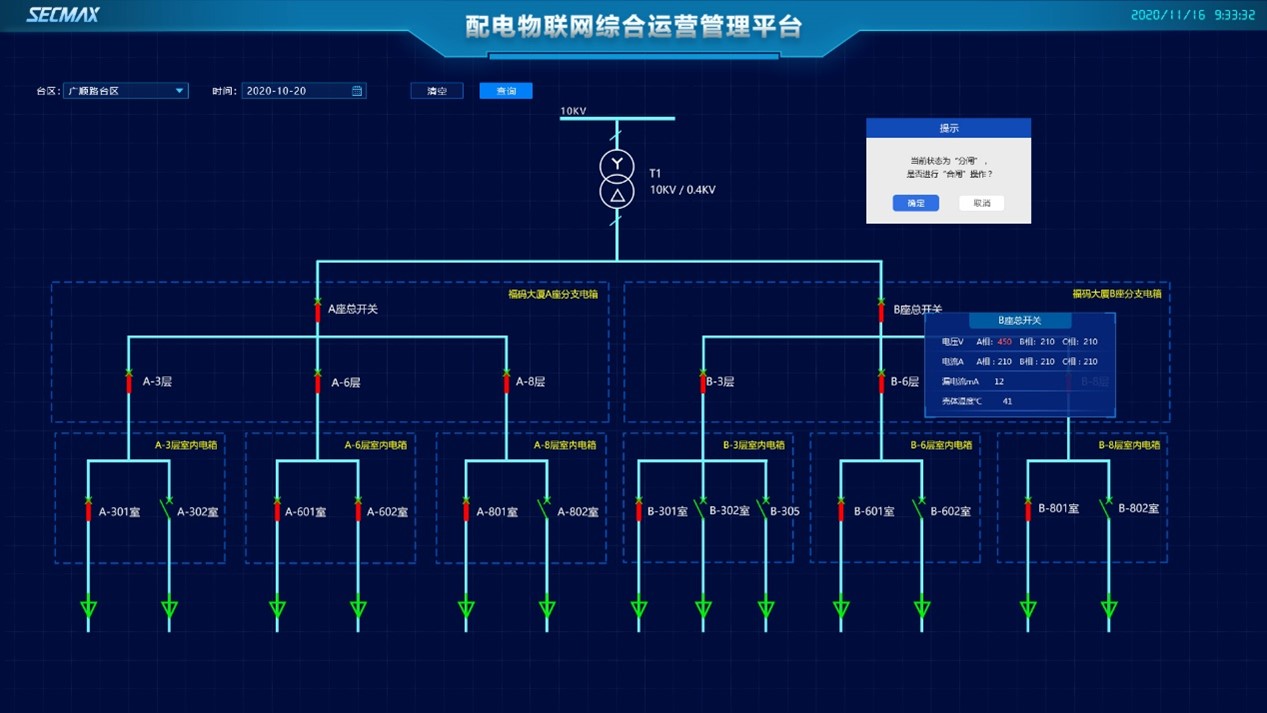The image size is (1267, 713).
Task: Click the A座总开关 breaker symbol
Action: [318, 310]
